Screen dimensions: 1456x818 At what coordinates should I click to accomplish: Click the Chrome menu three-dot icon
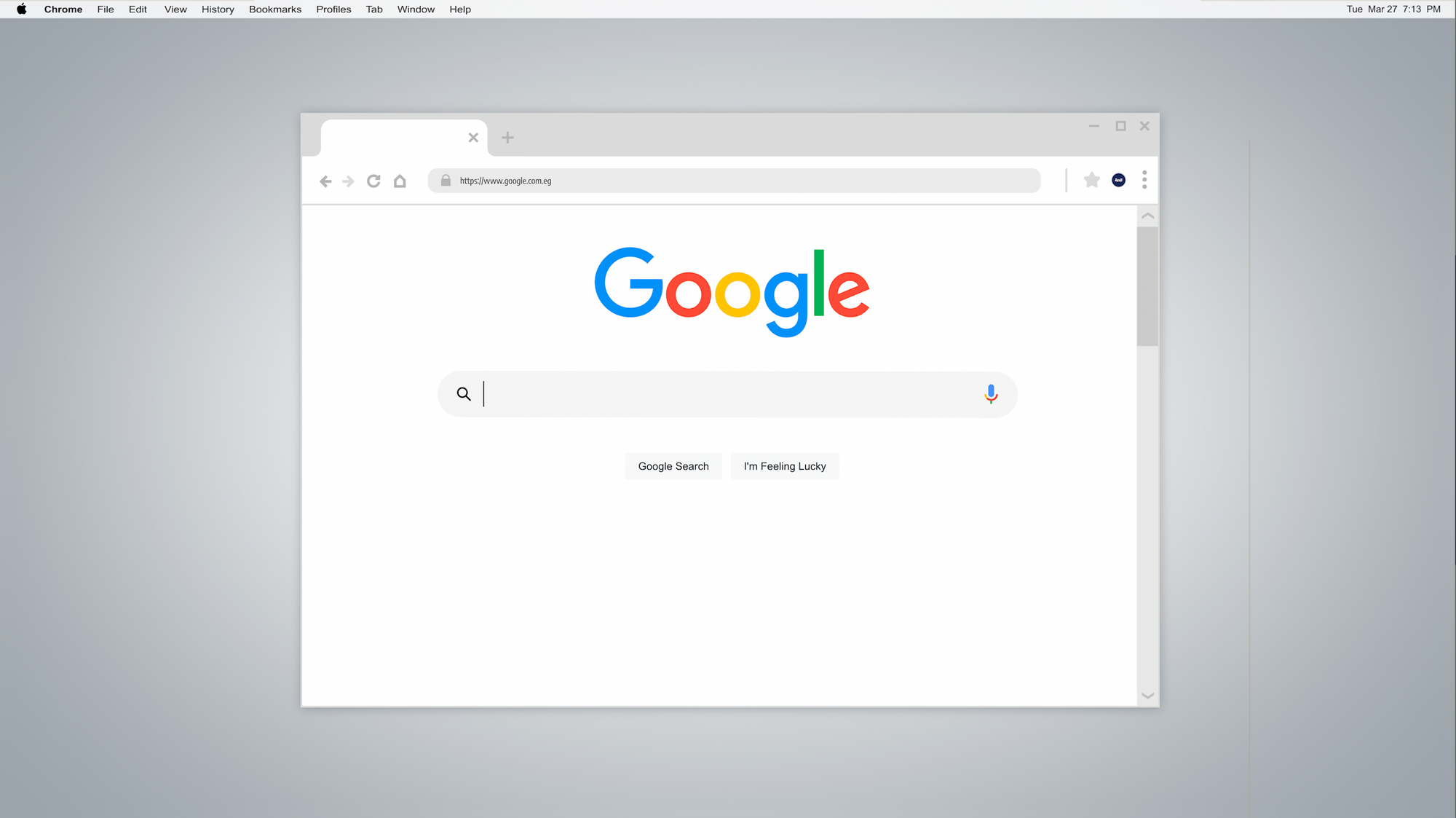click(x=1145, y=180)
